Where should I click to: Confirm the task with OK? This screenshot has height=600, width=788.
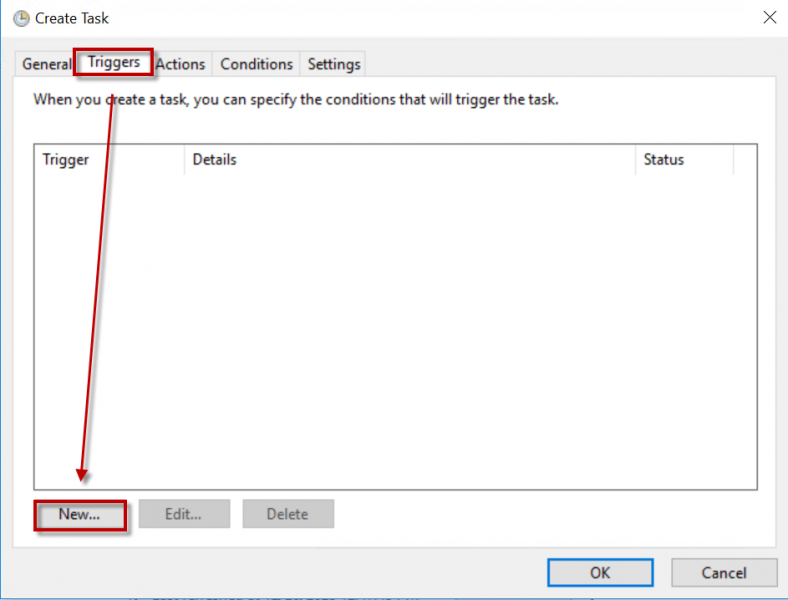point(600,573)
